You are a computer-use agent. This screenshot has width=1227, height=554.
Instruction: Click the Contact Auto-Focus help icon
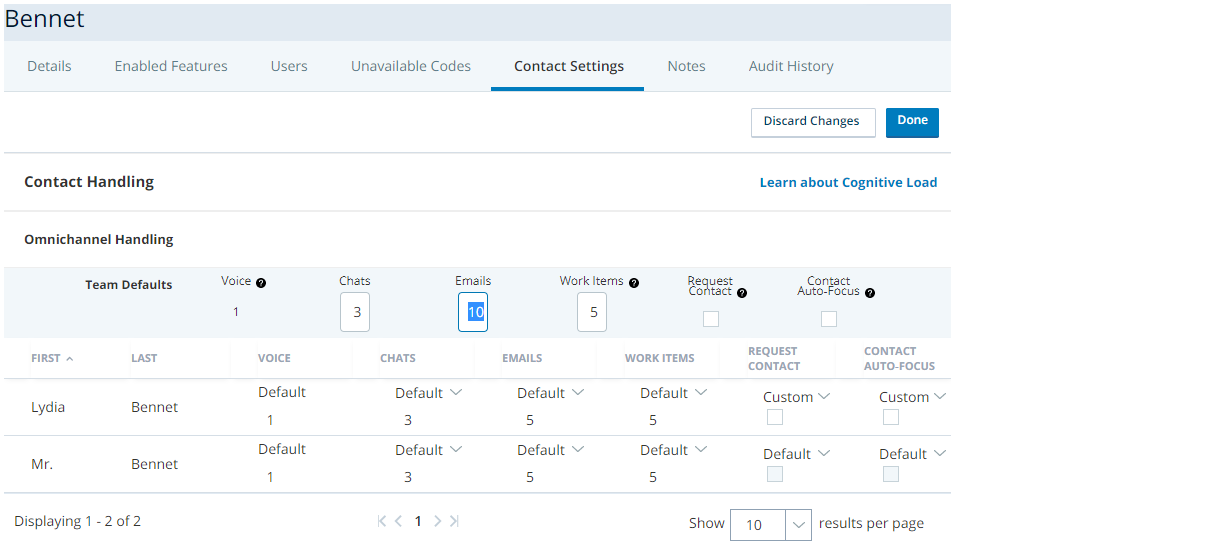(870, 294)
